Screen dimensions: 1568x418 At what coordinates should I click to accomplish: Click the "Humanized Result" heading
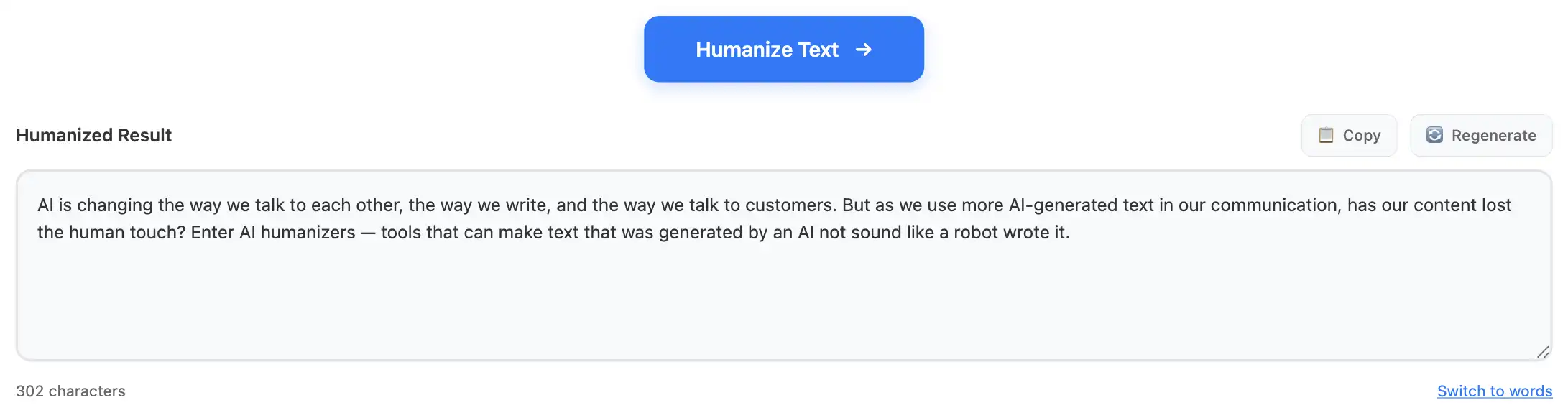point(93,135)
